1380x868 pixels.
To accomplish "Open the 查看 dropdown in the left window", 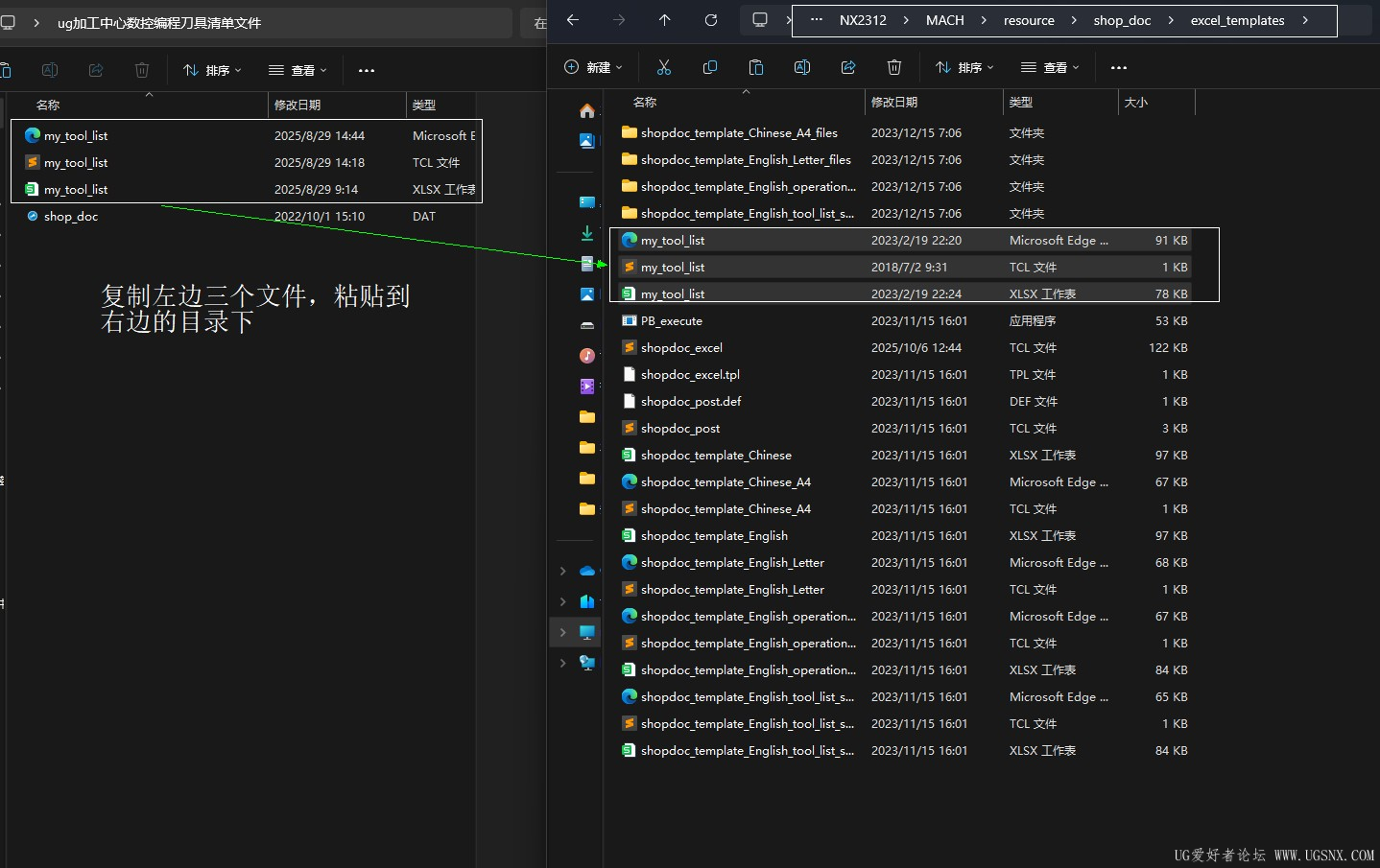I will point(297,70).
